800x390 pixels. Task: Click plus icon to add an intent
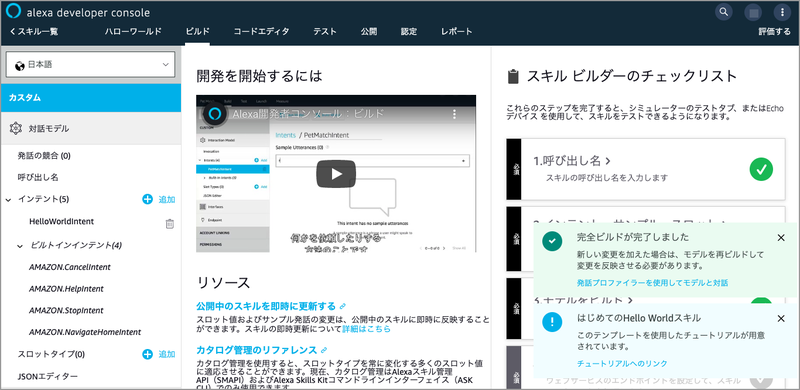147,199
